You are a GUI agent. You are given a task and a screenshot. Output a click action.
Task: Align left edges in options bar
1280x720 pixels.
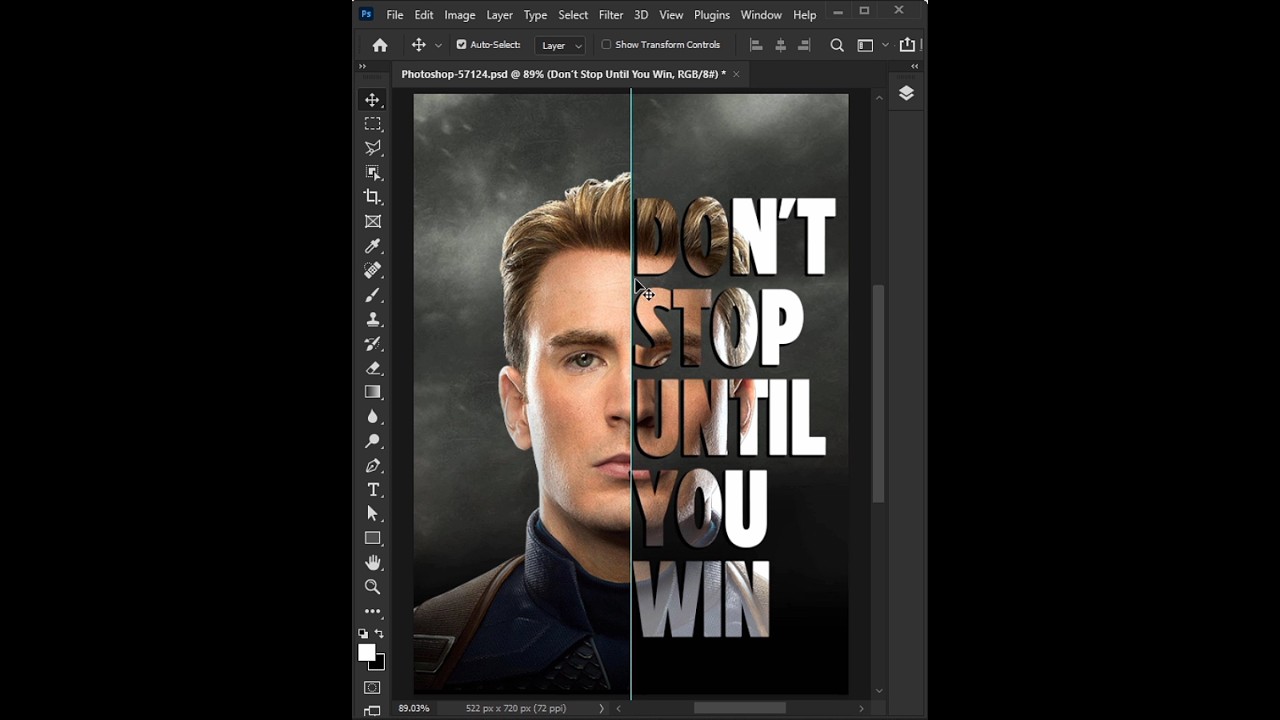coord(756,45)
